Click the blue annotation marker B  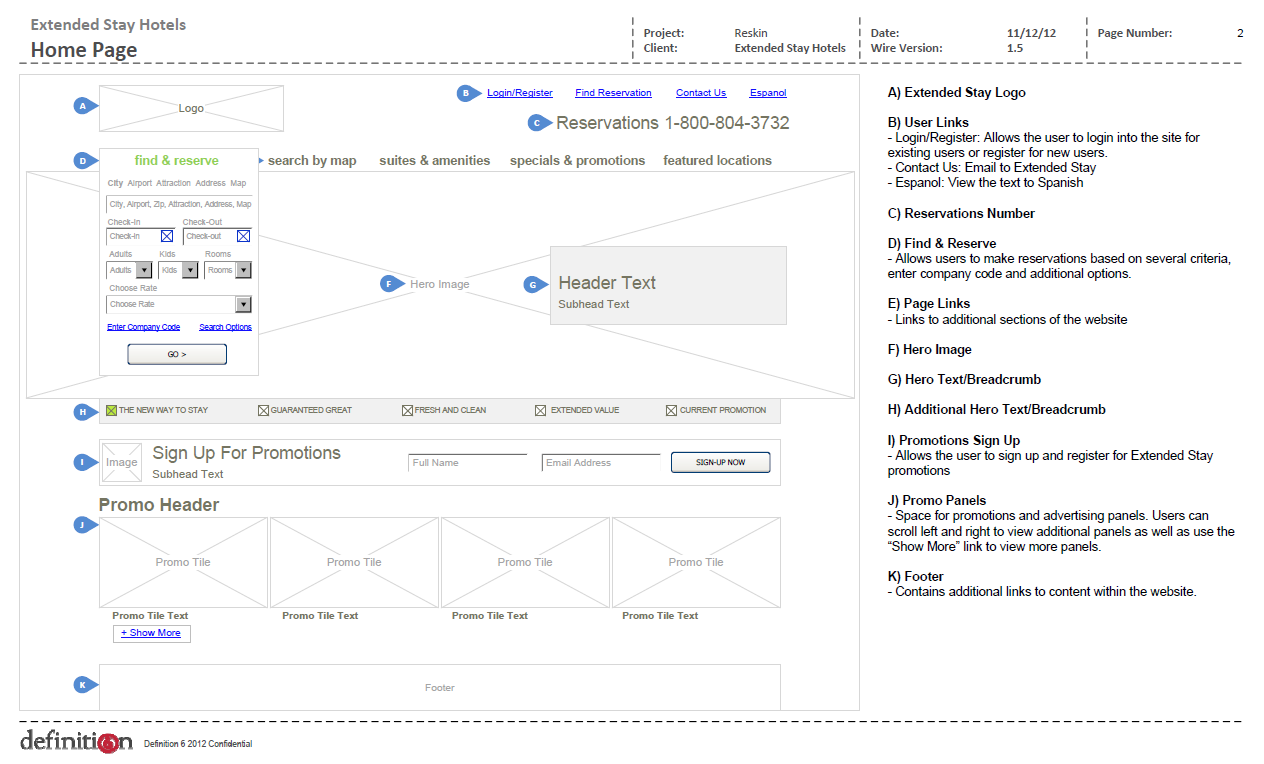[x=468, y=93]
